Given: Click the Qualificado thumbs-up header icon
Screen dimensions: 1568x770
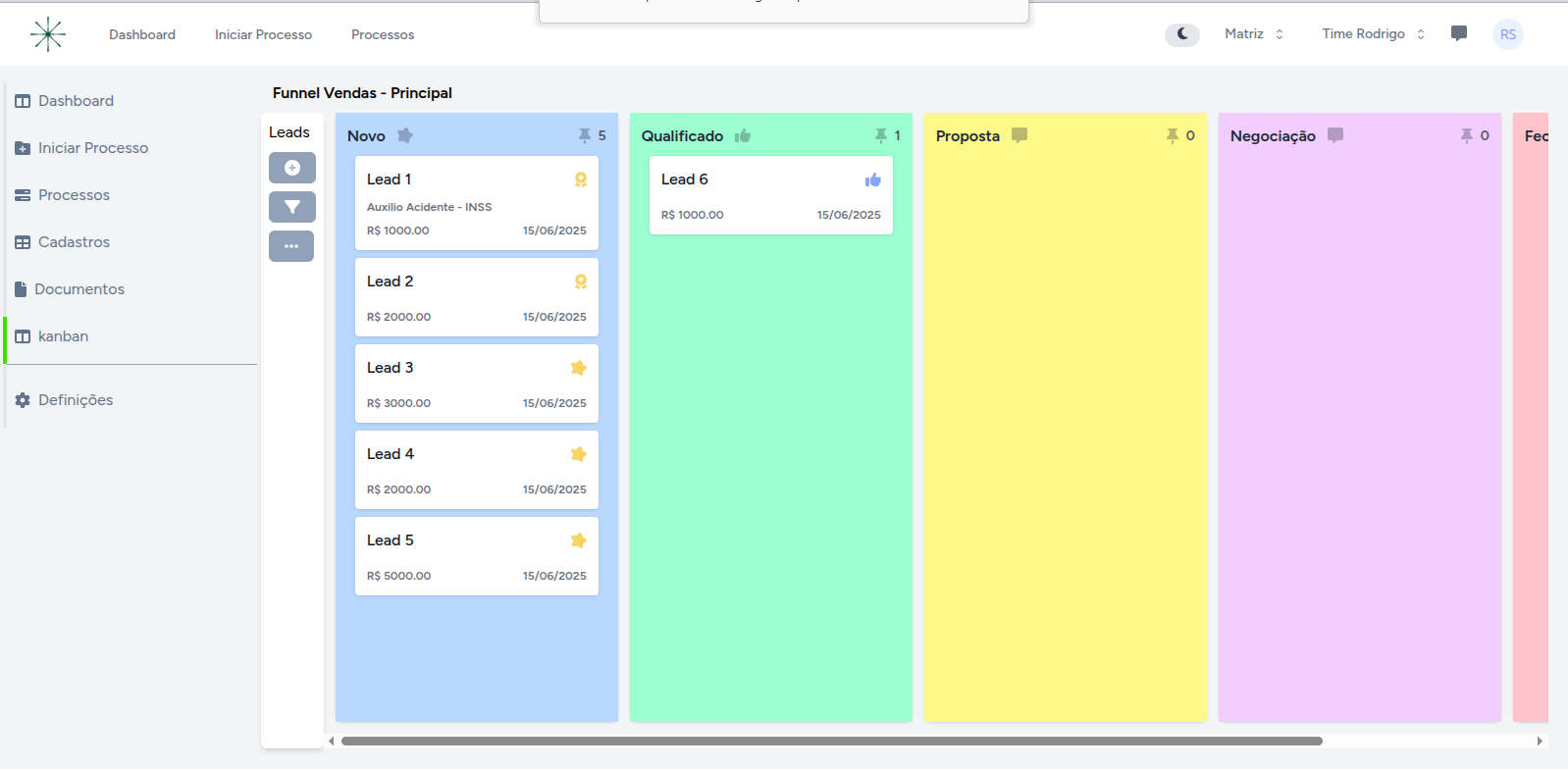Looking at the screenshot, I should 743,135.
